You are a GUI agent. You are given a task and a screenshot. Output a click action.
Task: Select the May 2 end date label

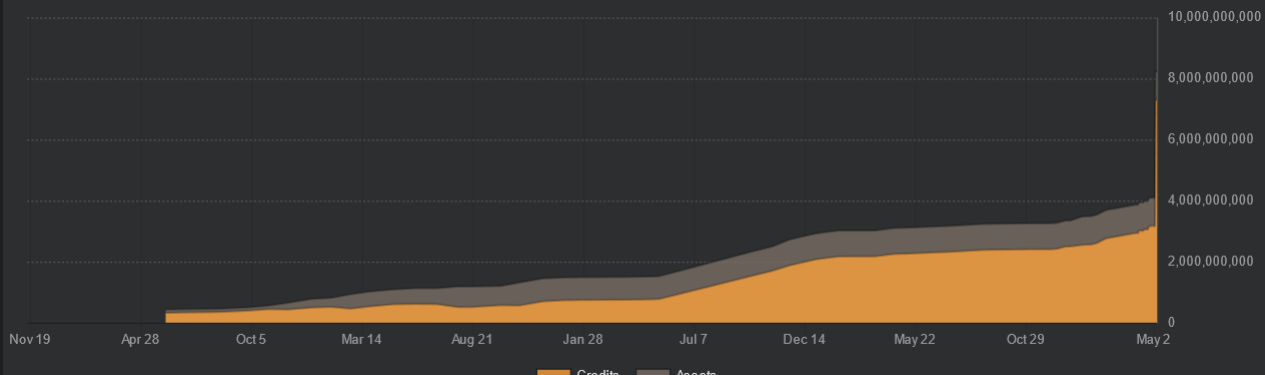tap(1153, 340)
